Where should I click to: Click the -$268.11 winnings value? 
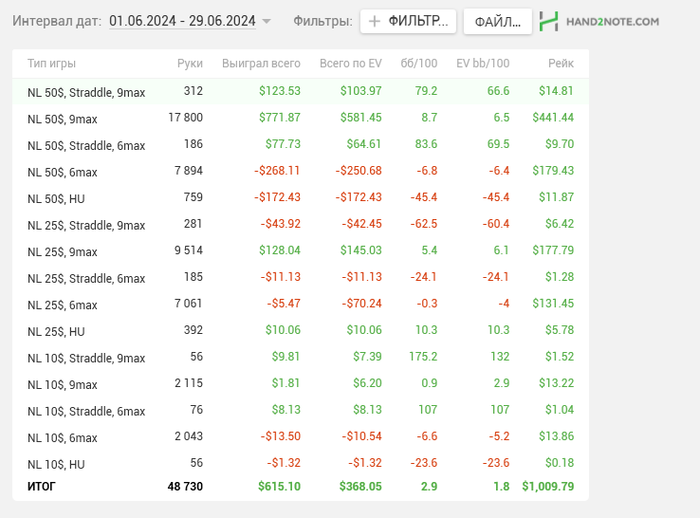(277, 171)
